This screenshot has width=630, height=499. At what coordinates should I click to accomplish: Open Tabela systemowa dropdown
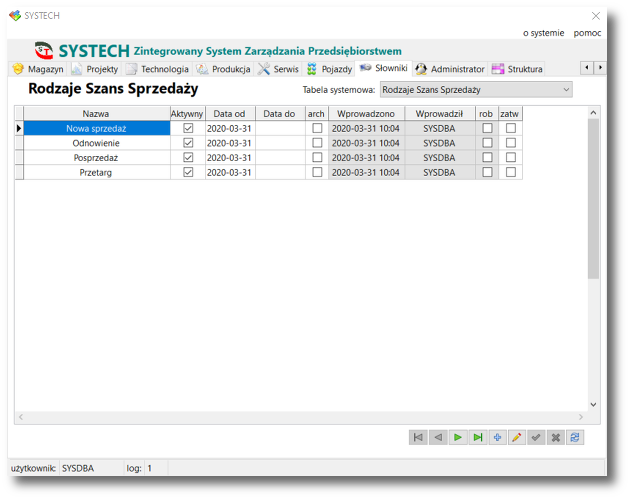tap(476, 90)
